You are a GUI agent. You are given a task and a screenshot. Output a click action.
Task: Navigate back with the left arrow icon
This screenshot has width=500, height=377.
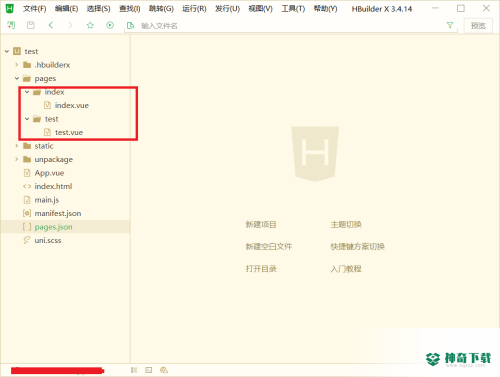[x=51, y=25]
